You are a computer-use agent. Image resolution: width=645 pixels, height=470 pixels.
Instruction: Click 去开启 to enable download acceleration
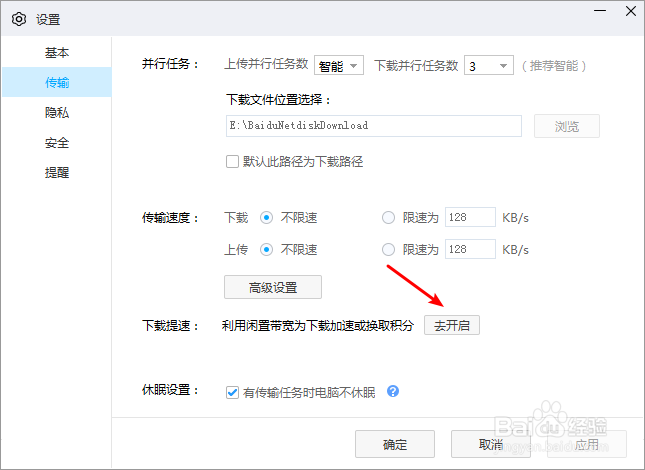[452, 325]
